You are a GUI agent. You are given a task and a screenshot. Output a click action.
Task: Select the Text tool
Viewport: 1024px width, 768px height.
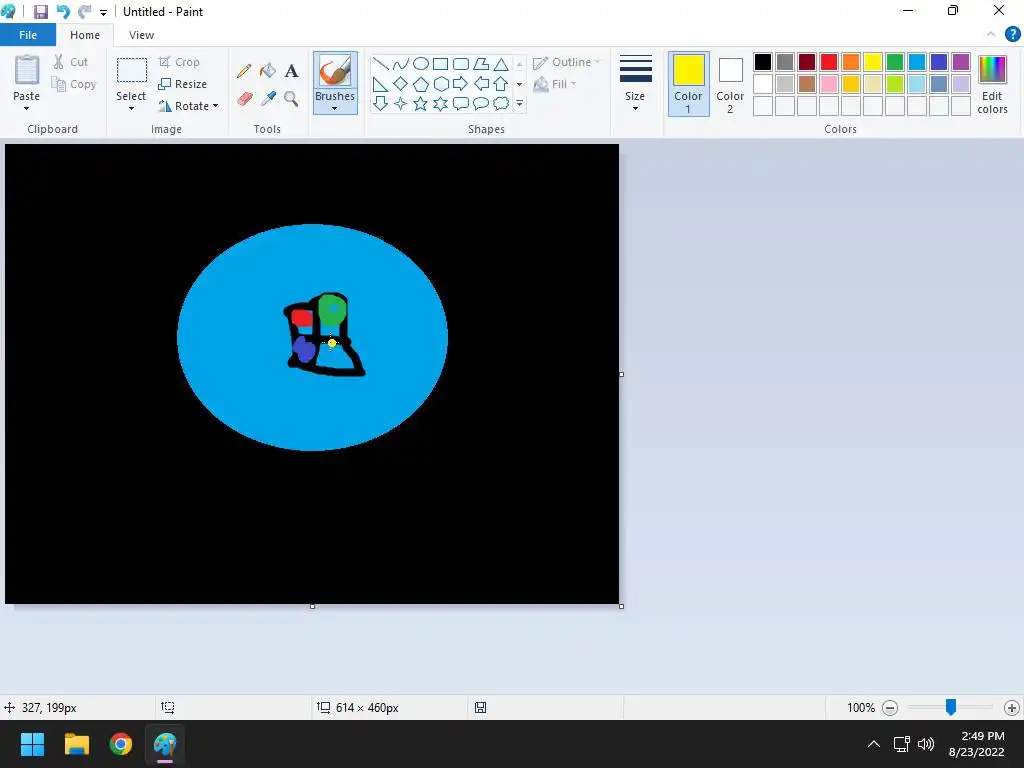pos(291,71)
